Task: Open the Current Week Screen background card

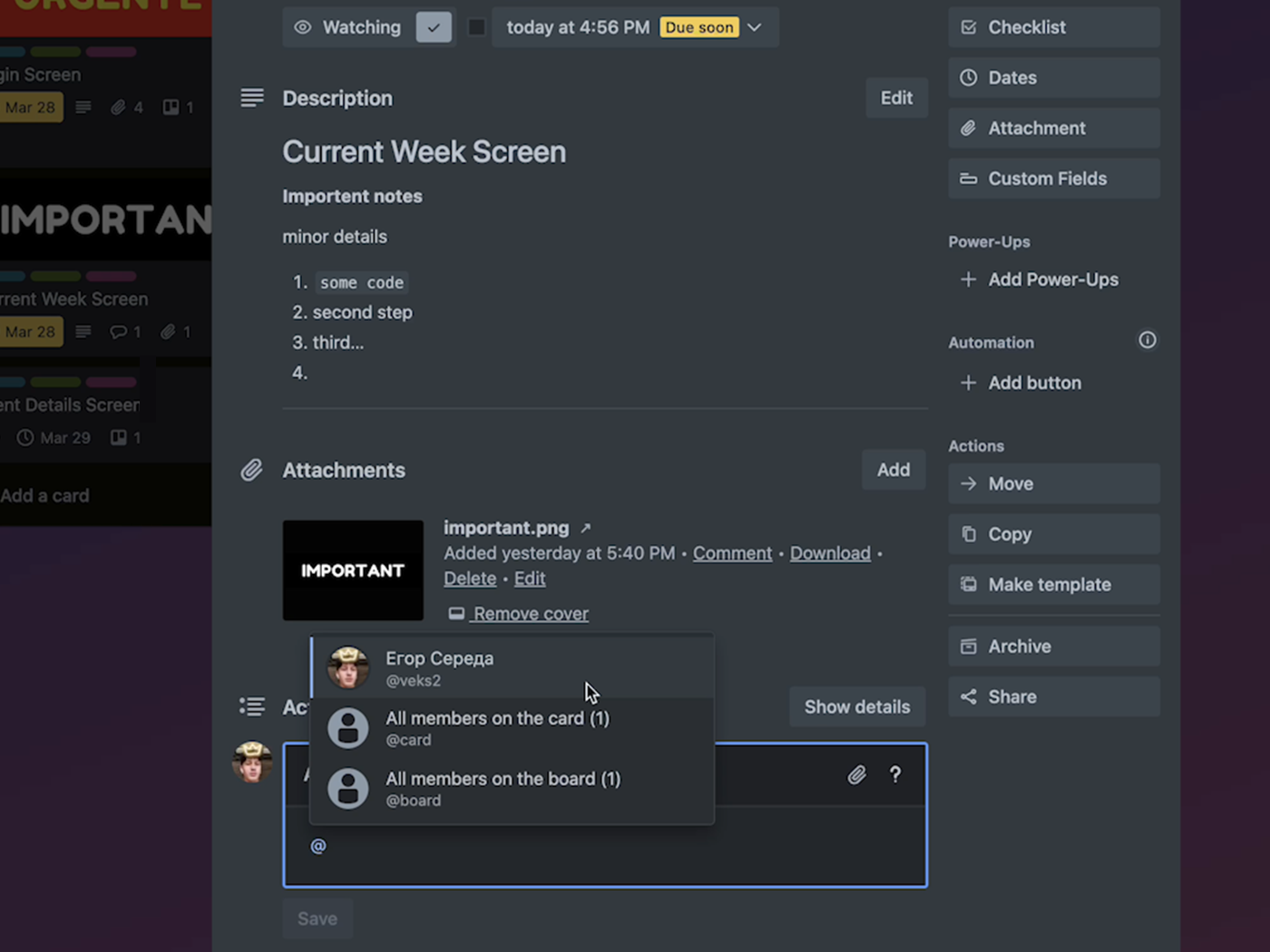Action: coord(74,299)
